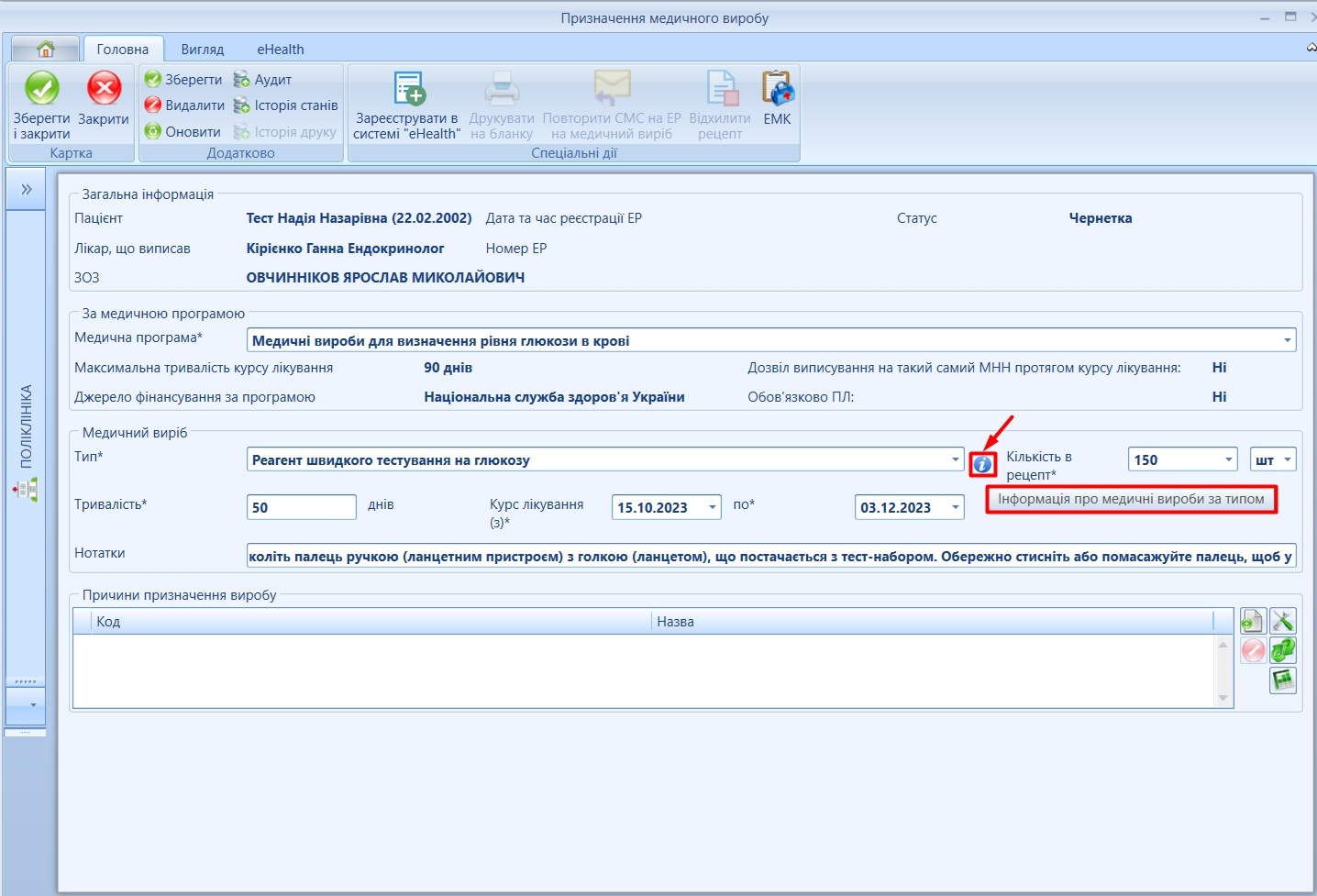Click the small Зберегти save icon

click(183, 80)
